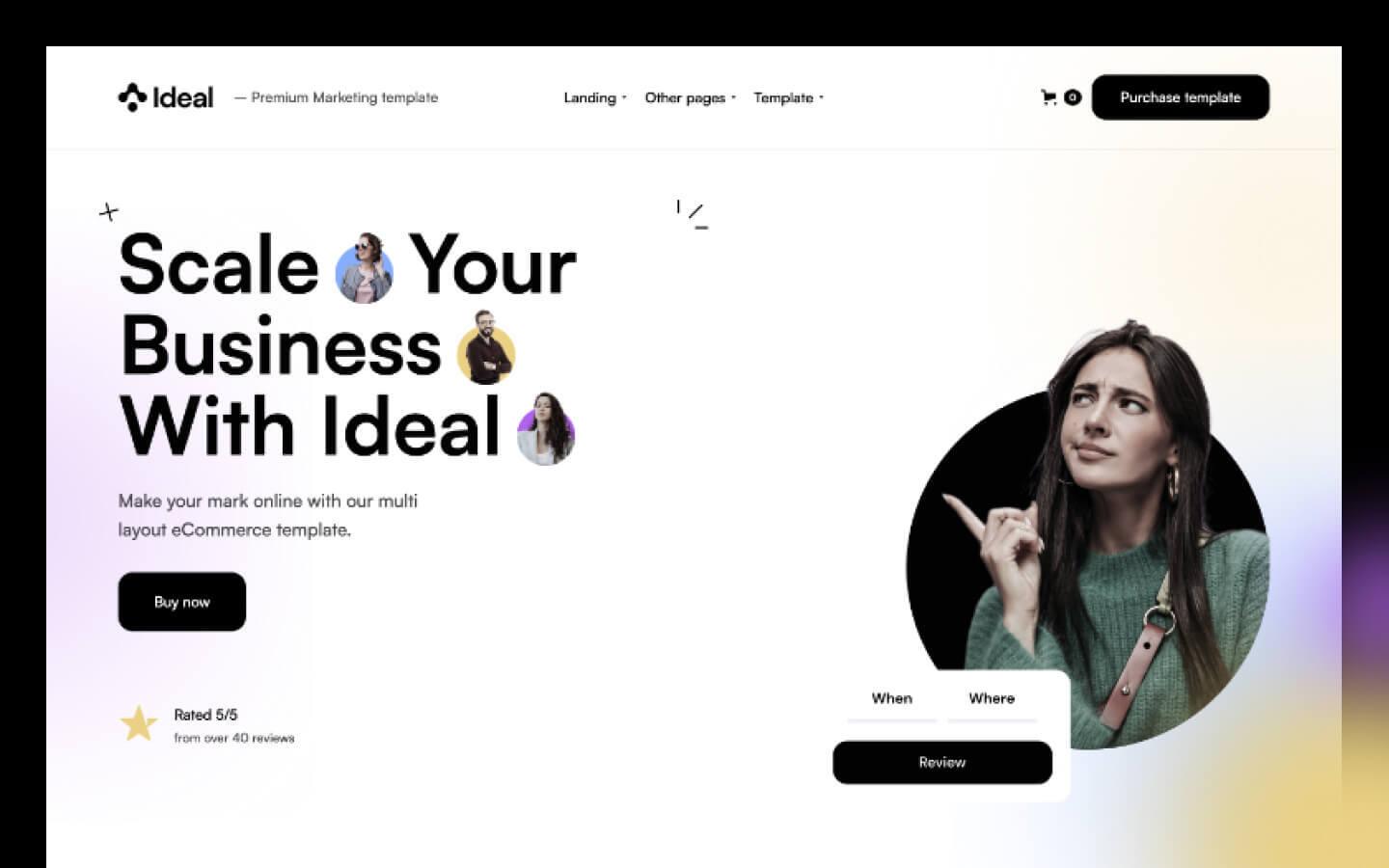Click the hero woman pointing image

(x=1088, y=536)
